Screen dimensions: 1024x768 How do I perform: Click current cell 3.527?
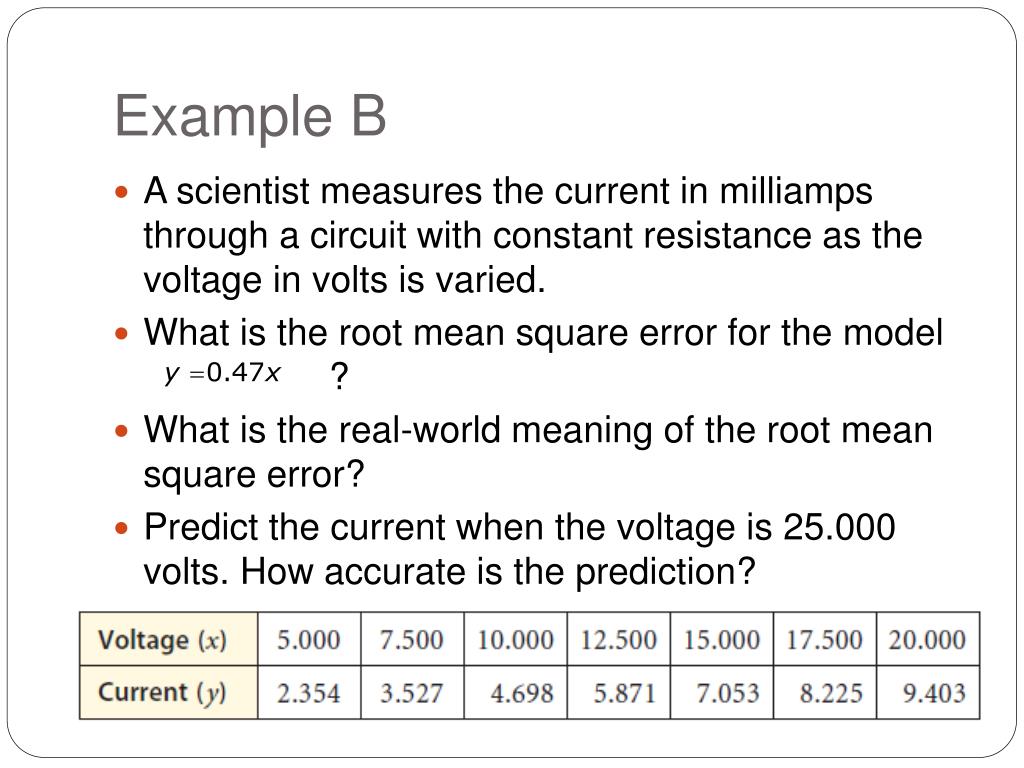pos(412,692)
